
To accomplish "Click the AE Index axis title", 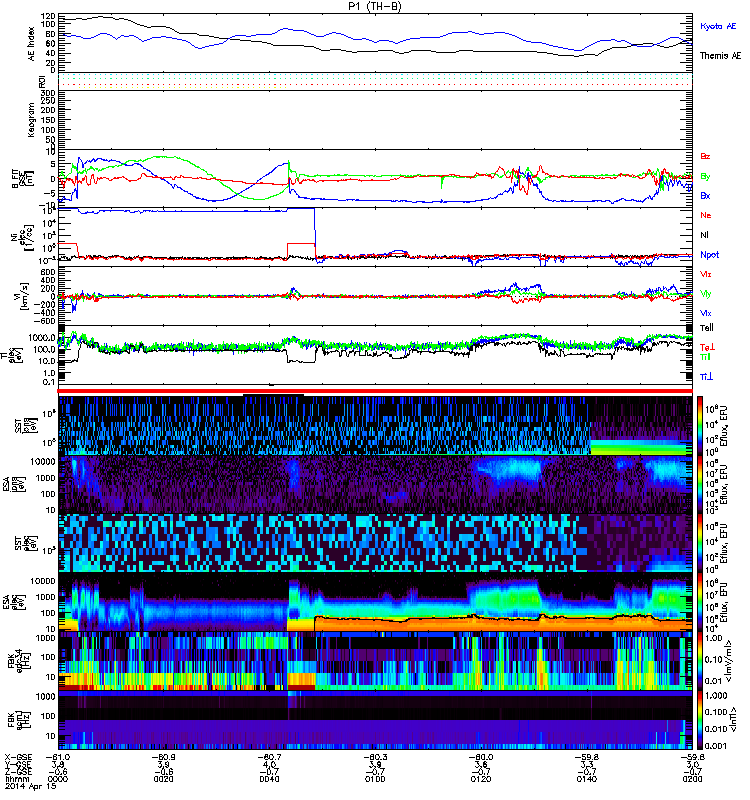I will point(32,44).
